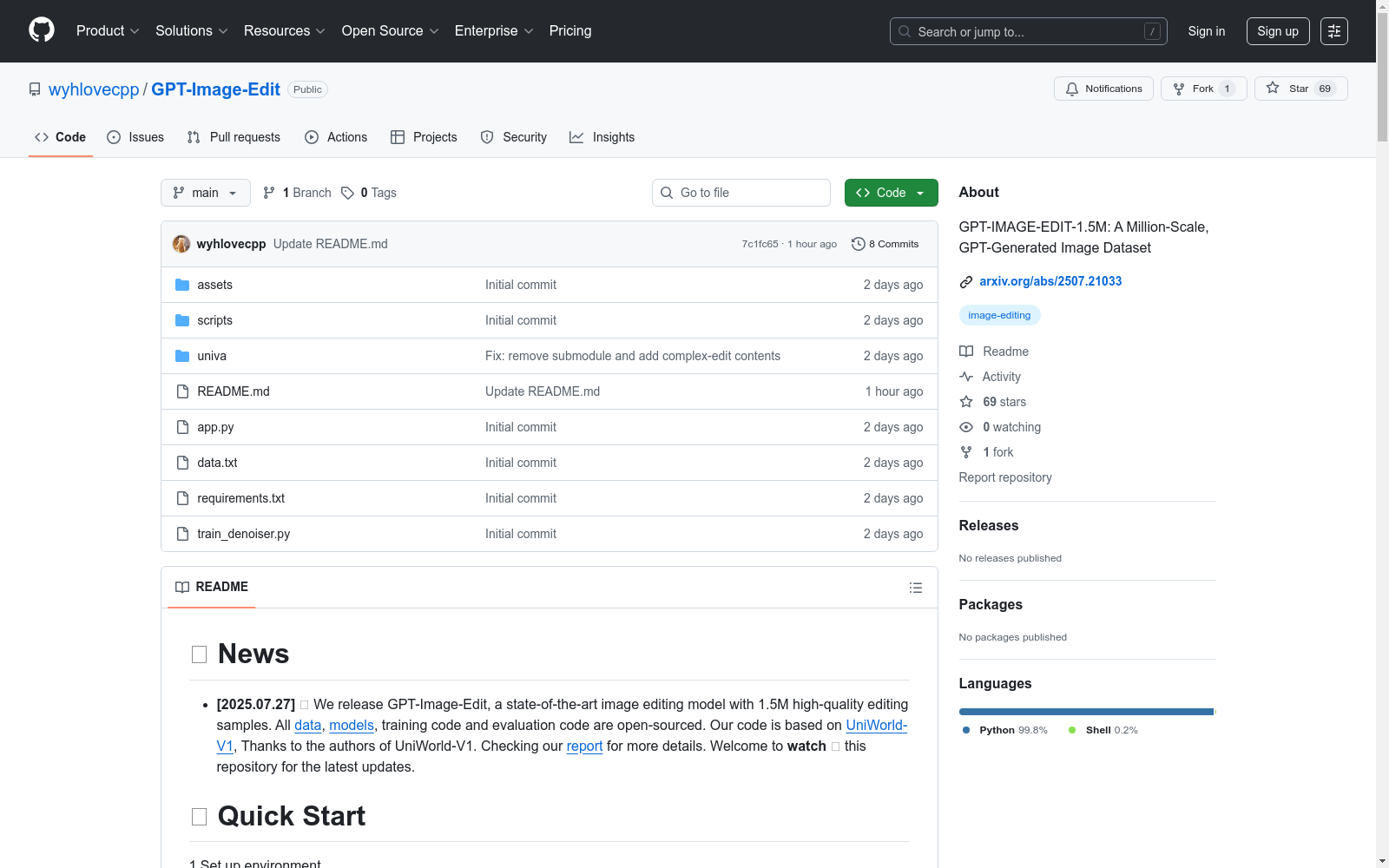The image size is (1389, 868).
Task: View the 8 Commits history link
Action: point(885,244)
